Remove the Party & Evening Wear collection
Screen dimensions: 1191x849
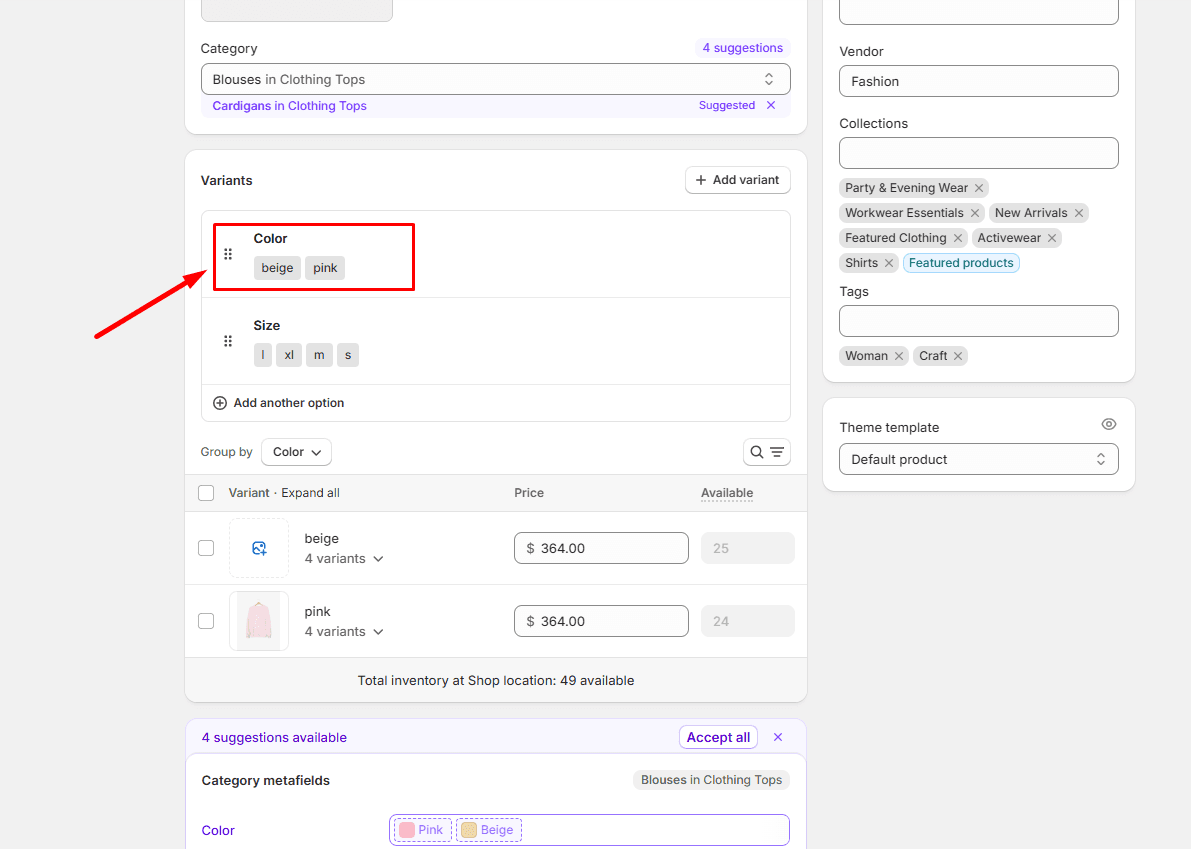click(x=979, y=188)
